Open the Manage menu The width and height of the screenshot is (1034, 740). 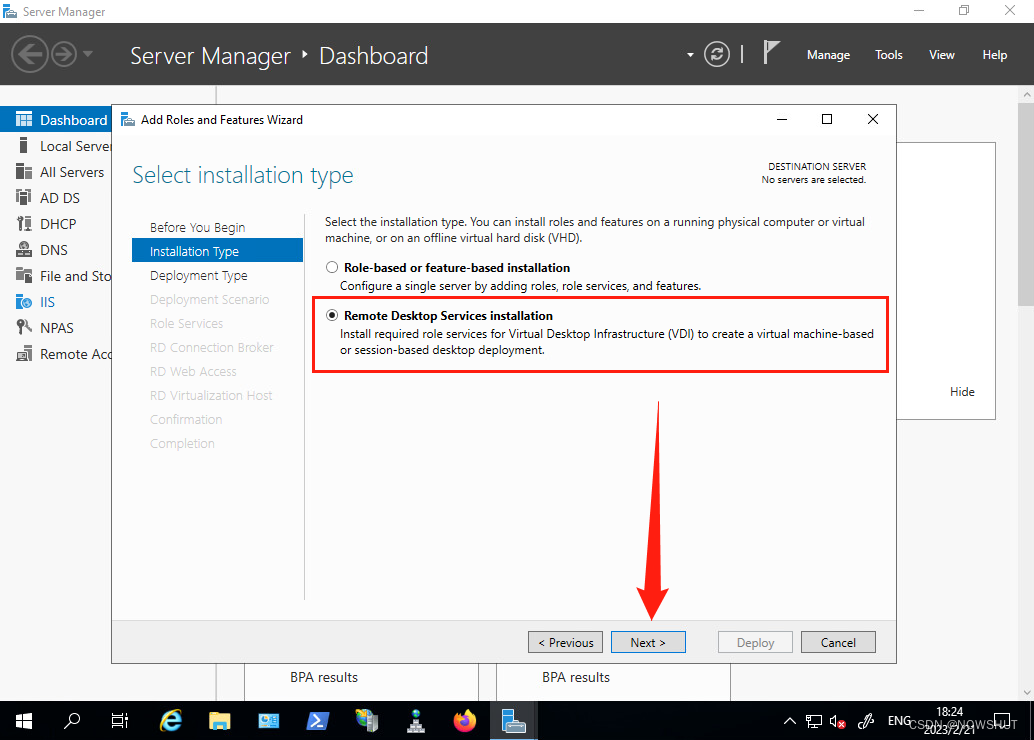pos(828,55)
